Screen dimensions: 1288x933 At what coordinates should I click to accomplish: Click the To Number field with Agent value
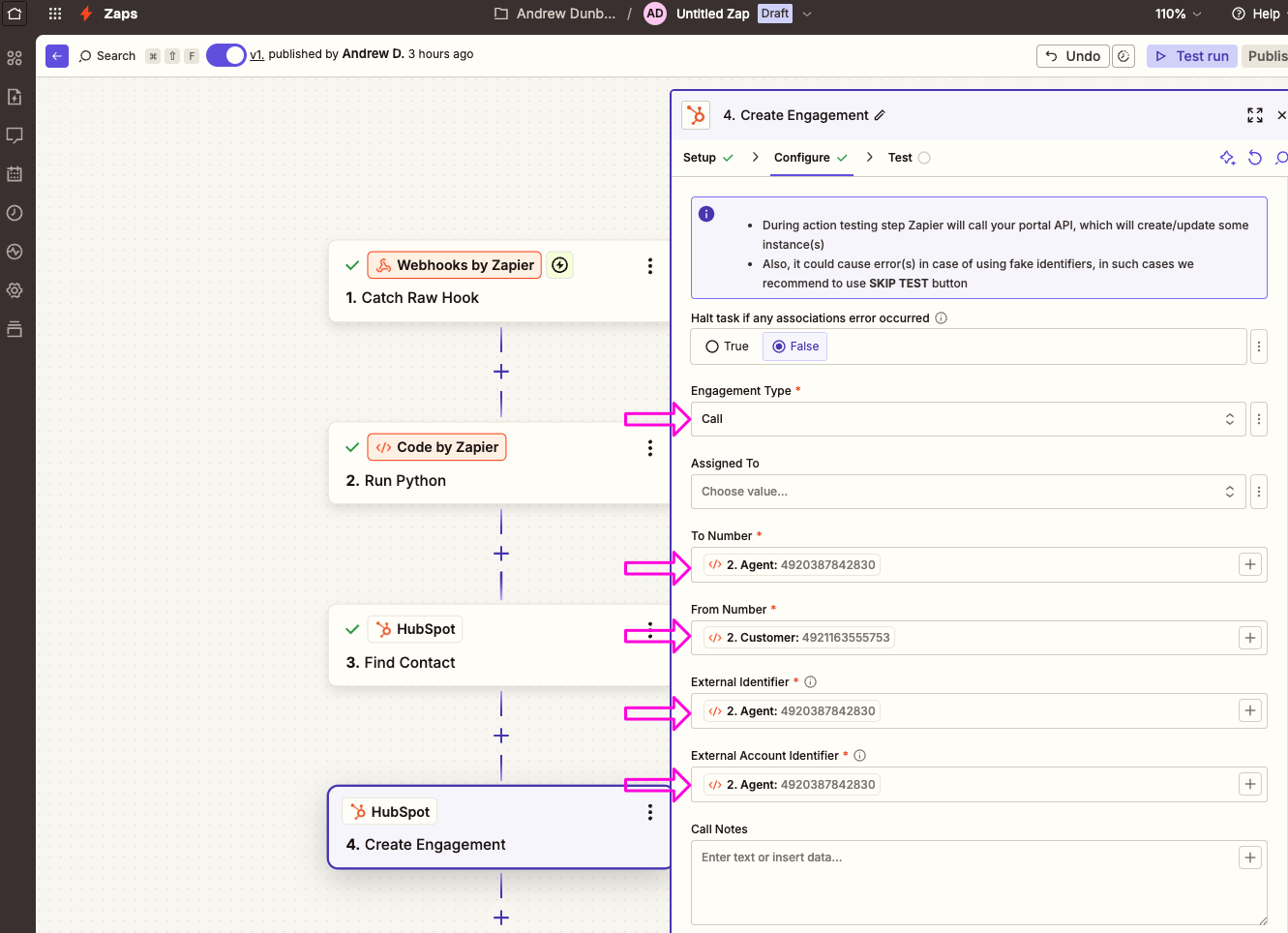click(978, 564)
